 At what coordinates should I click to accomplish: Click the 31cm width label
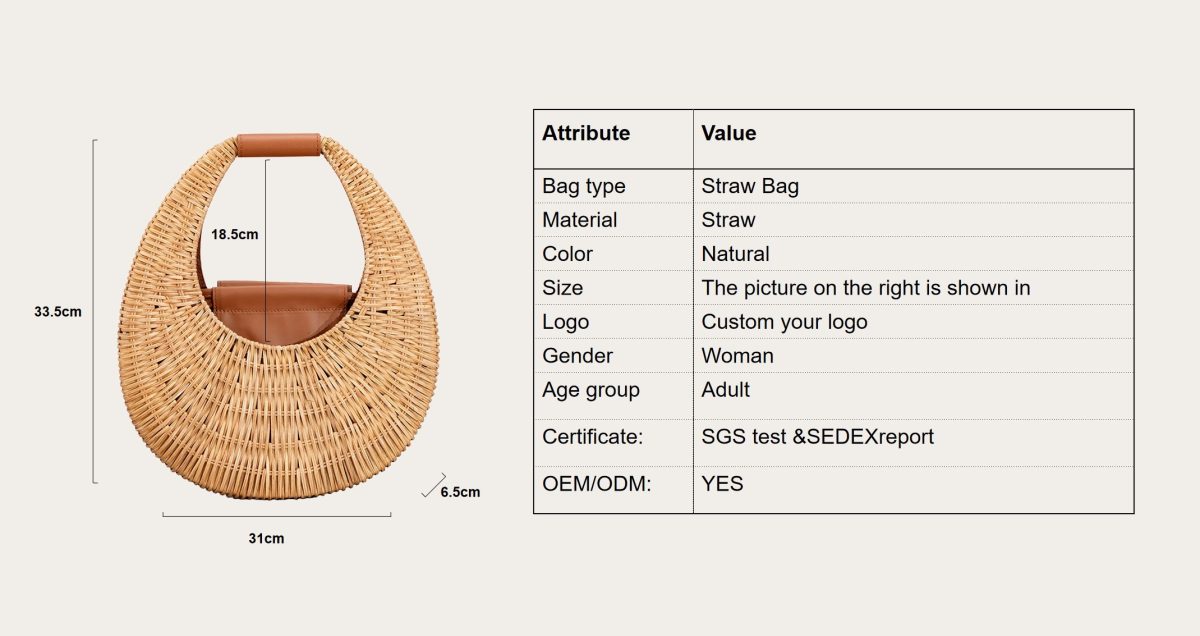[x=267, y=538]
